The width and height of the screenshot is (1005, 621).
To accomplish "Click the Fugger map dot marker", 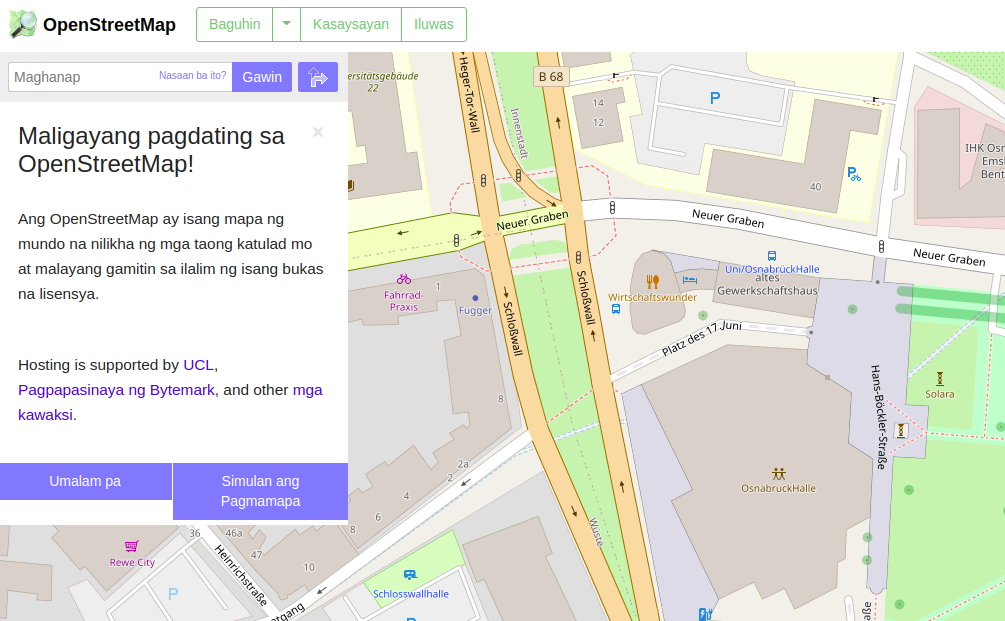I will tap(475, 298).
